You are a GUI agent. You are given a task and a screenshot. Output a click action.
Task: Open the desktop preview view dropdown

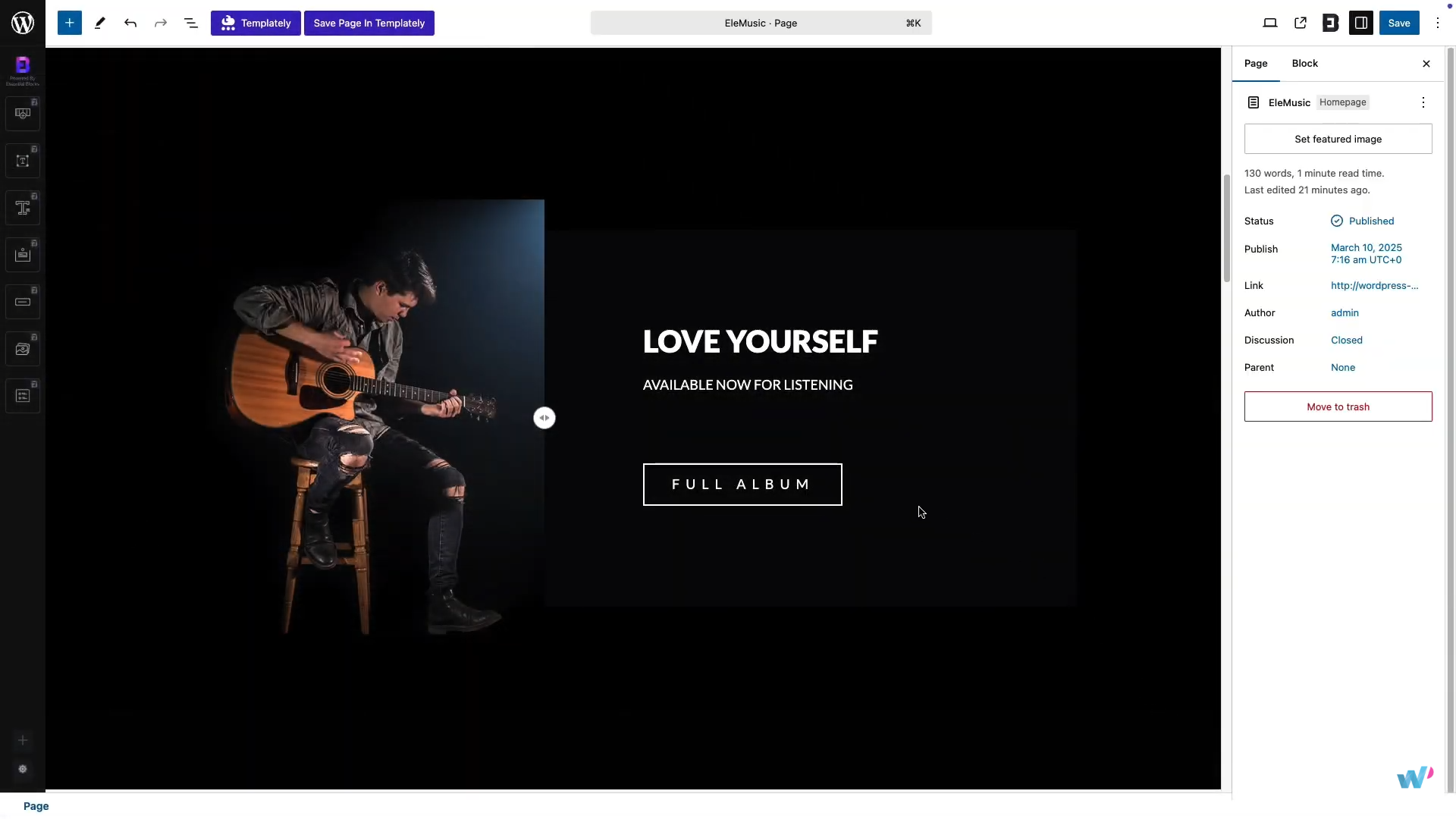(x=1270, y=23)
